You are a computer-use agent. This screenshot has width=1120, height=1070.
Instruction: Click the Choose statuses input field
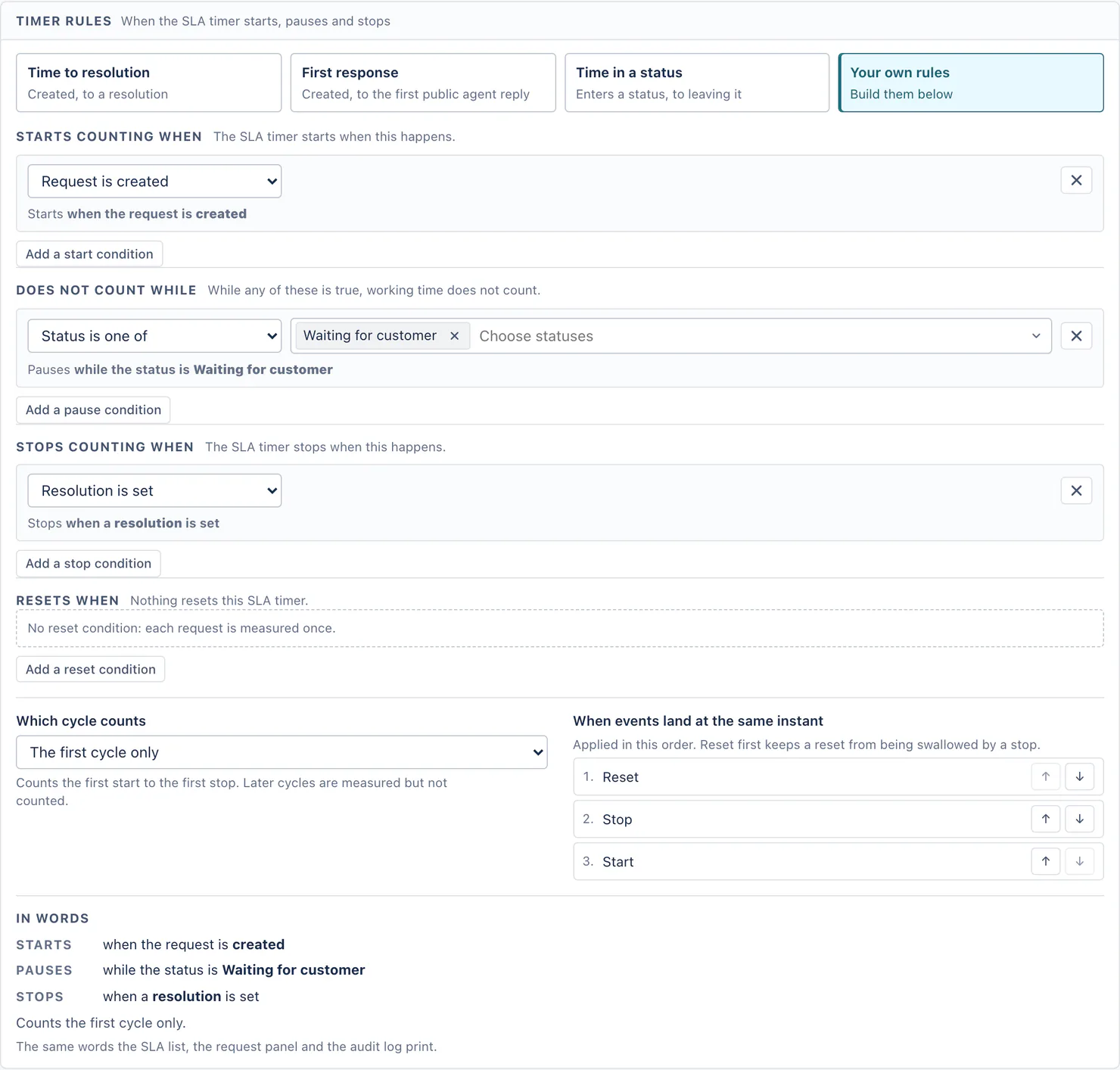pyautogui.click(x=749, y=336)
